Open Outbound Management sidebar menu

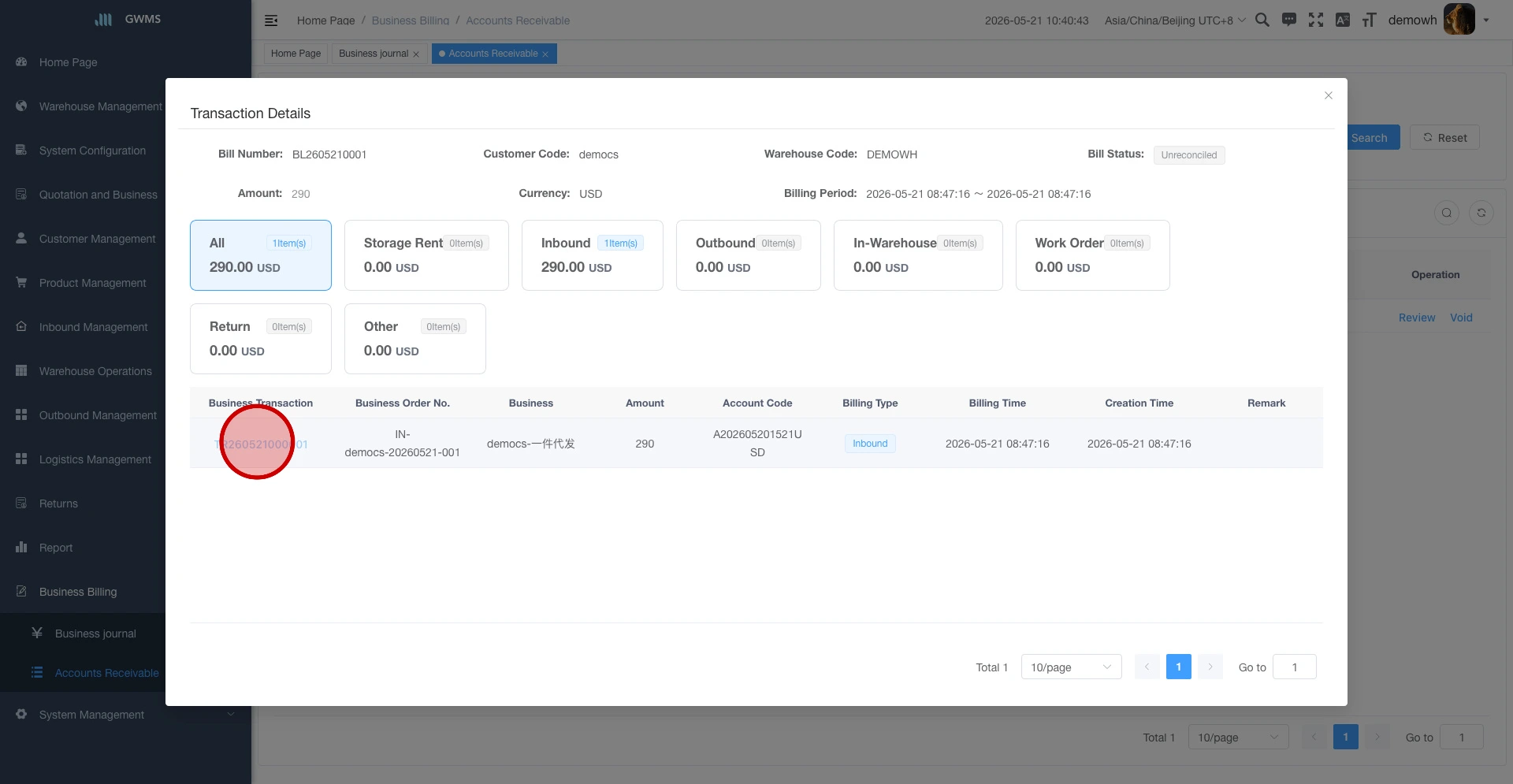pos(99,415)
